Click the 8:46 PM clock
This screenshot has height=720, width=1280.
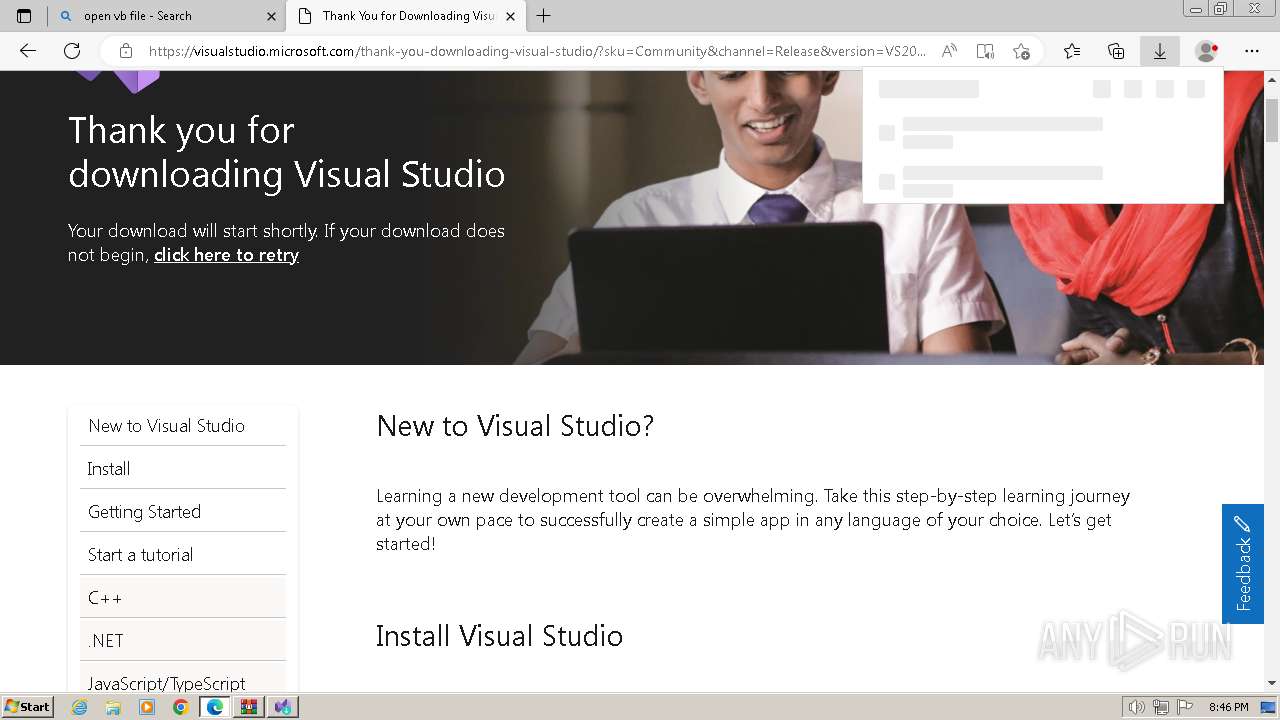click(1228, 707)
